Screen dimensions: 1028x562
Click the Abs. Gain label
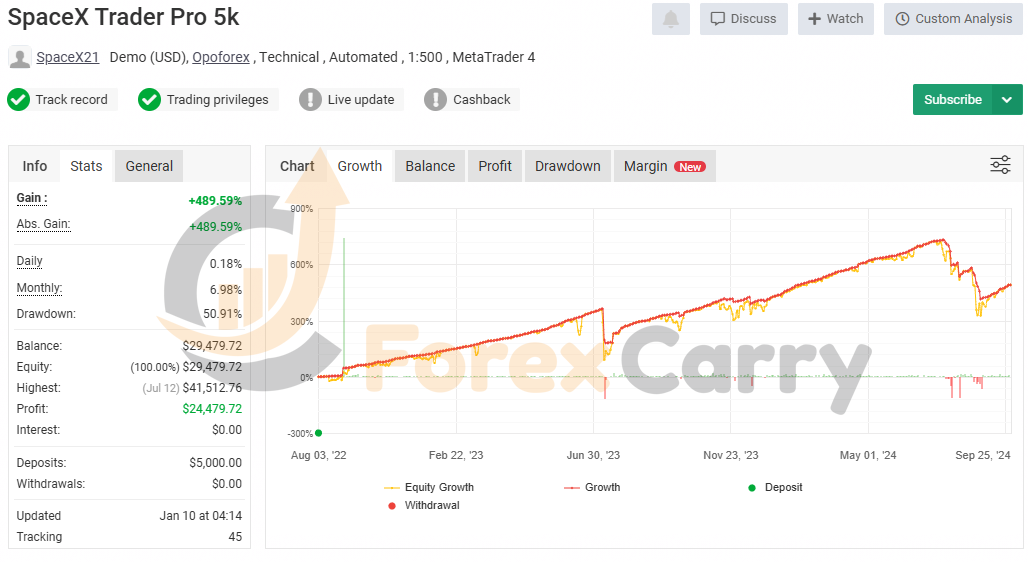[43, 224]
